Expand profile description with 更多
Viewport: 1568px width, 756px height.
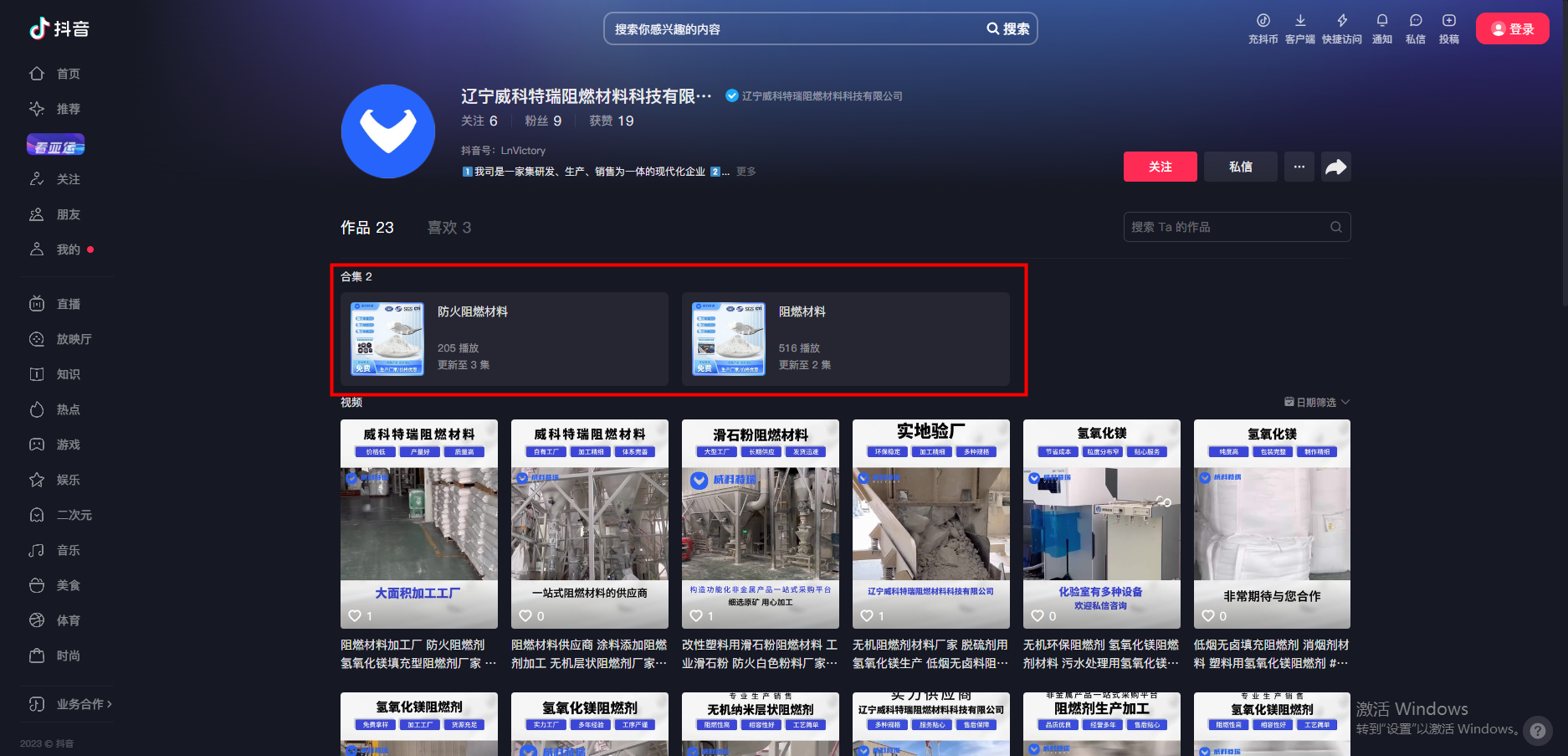click(746, 172)
